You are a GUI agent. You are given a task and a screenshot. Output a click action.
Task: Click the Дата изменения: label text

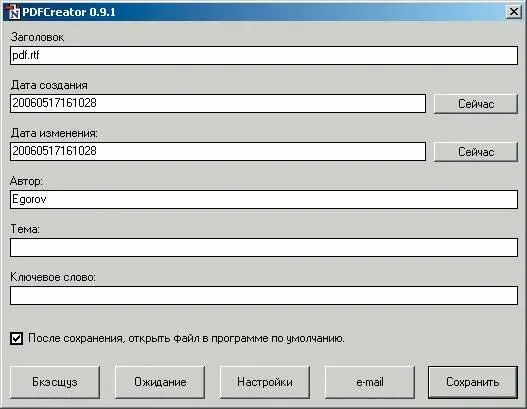pos(54,133)
